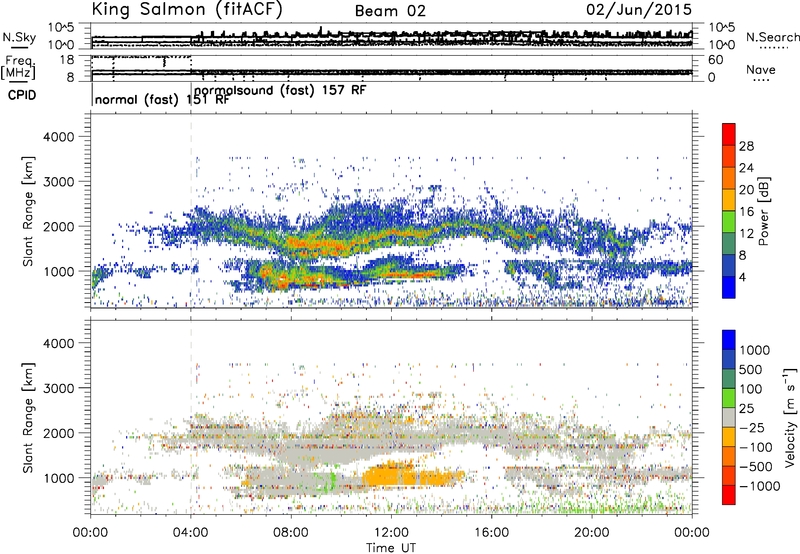
Task: Click the 'normalsound (fast) 157 RF' CPID text
Action: click(x=280, y=90)
